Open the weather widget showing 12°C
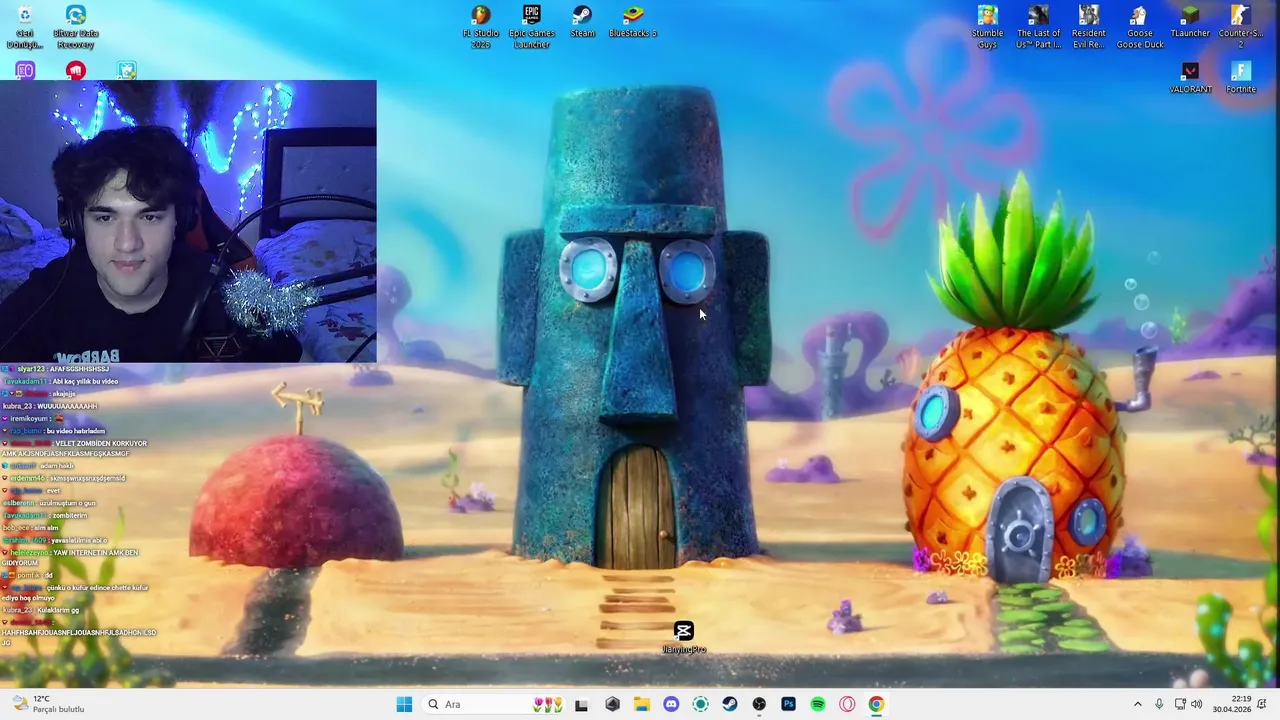The height and width of the screenshot is (720, 1280). [x=47, y=704]
